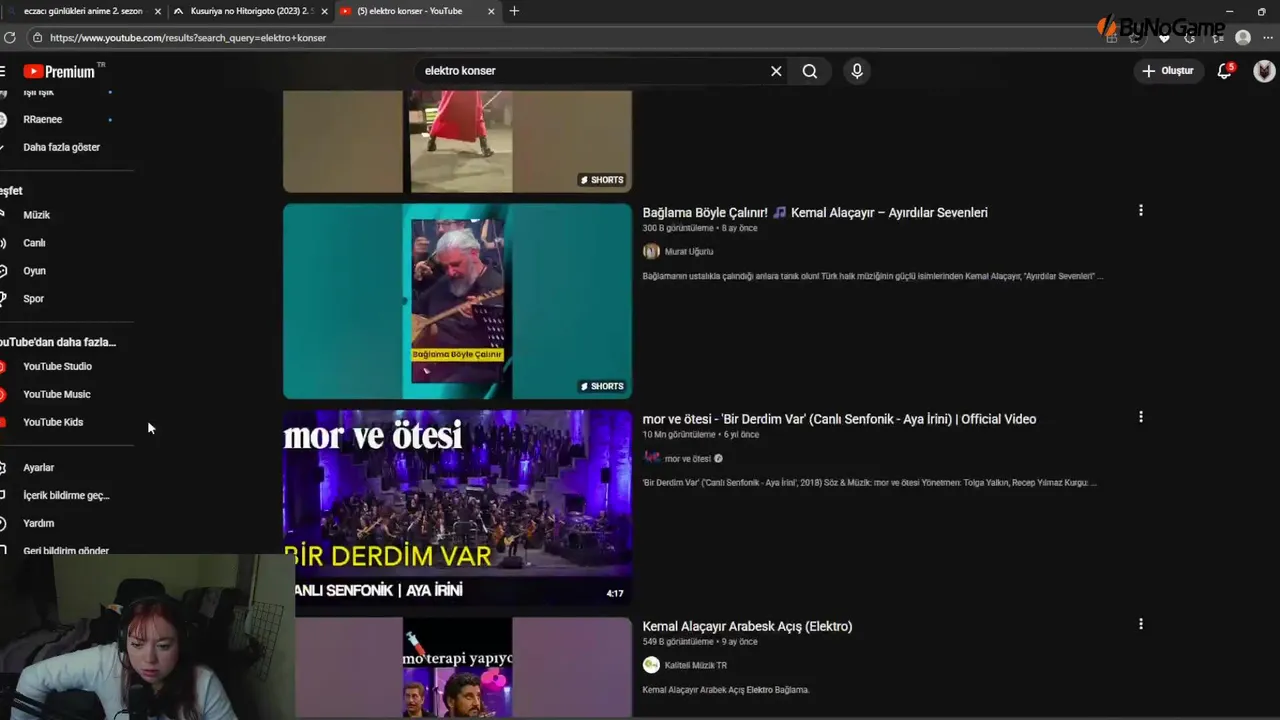Click Geri bildirim gönder
1280x720 pixels.
(x=66, y=551)
